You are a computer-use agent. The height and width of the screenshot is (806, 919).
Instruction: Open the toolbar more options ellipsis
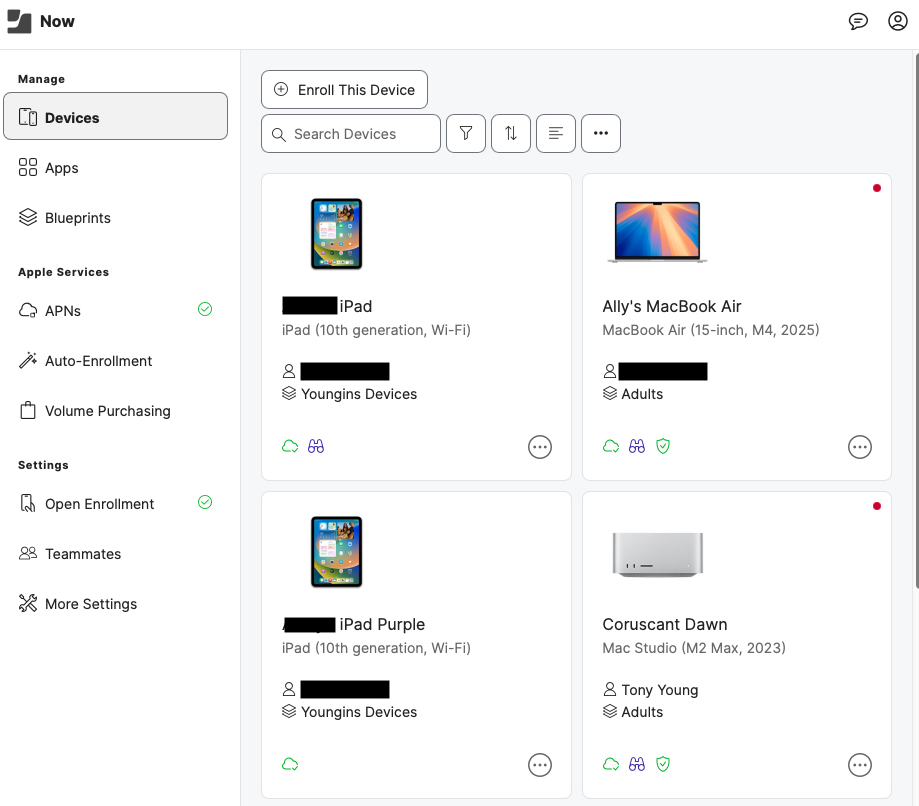(x=601, y=134)
